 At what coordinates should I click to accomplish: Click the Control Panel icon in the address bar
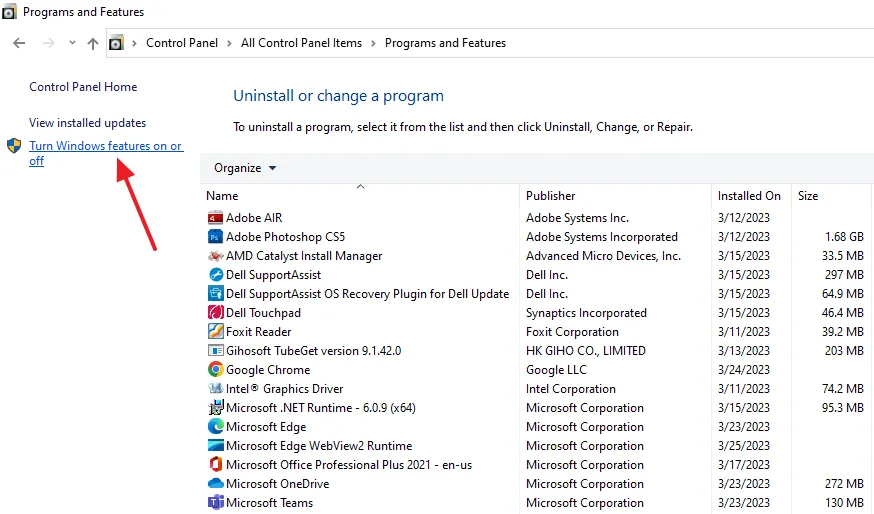click(116, 43)
